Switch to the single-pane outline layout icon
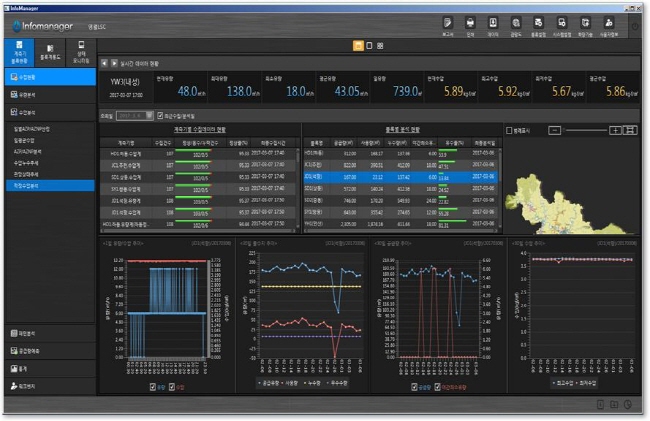 click(369, 46)
